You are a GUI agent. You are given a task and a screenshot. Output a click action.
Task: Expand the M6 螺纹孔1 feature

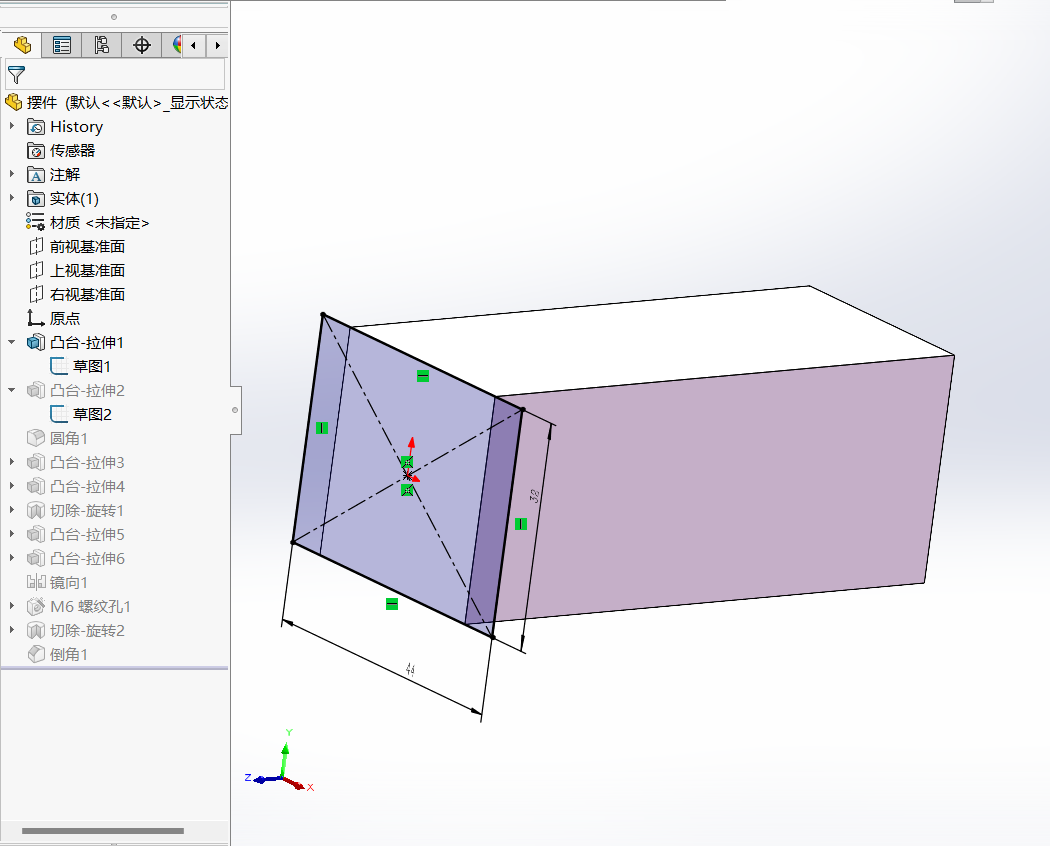point(11,606)
